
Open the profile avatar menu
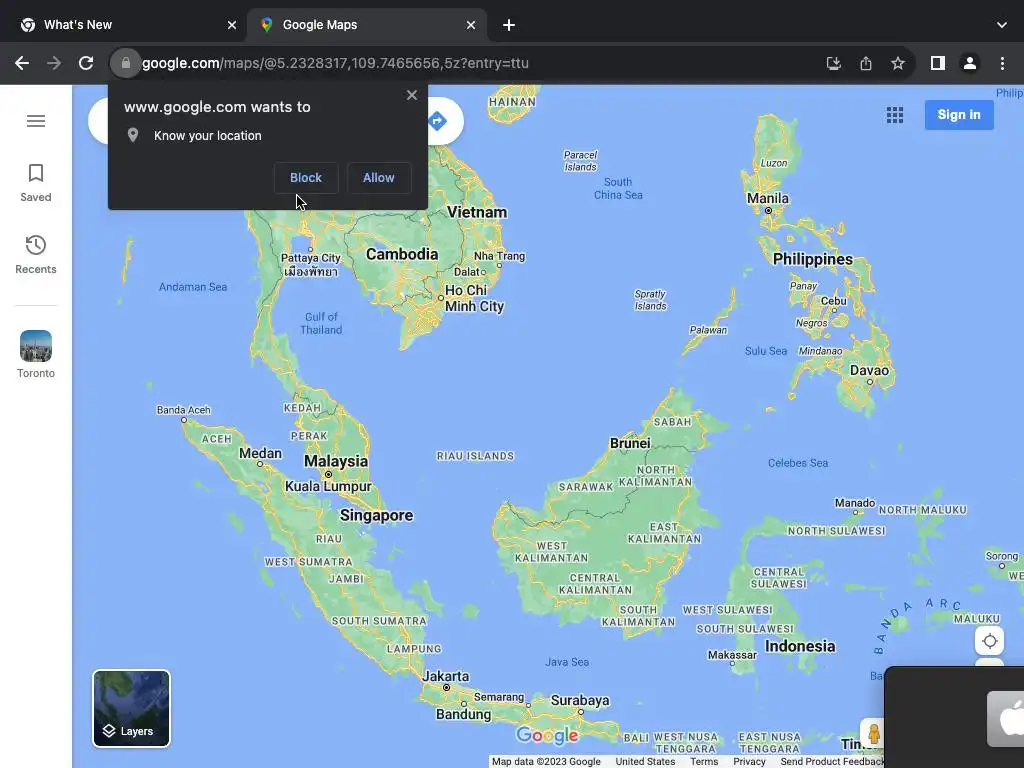point(970,63)
